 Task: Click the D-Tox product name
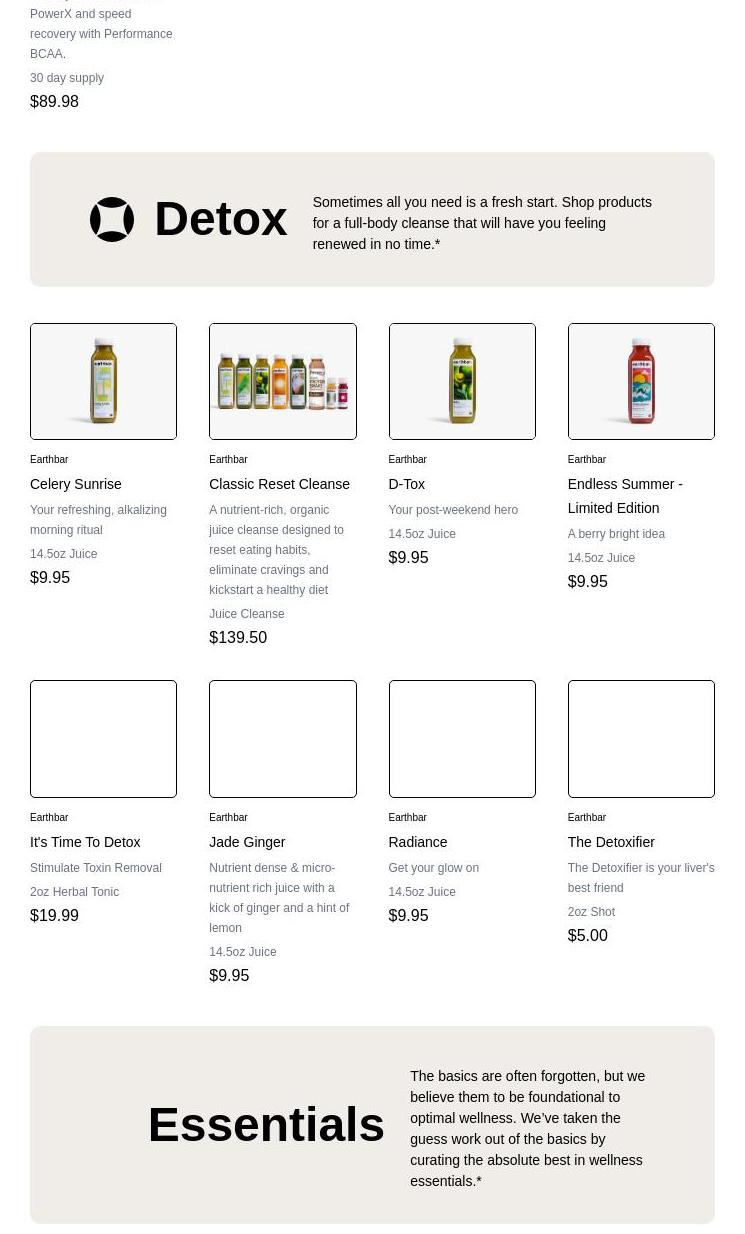pos(406,484)
